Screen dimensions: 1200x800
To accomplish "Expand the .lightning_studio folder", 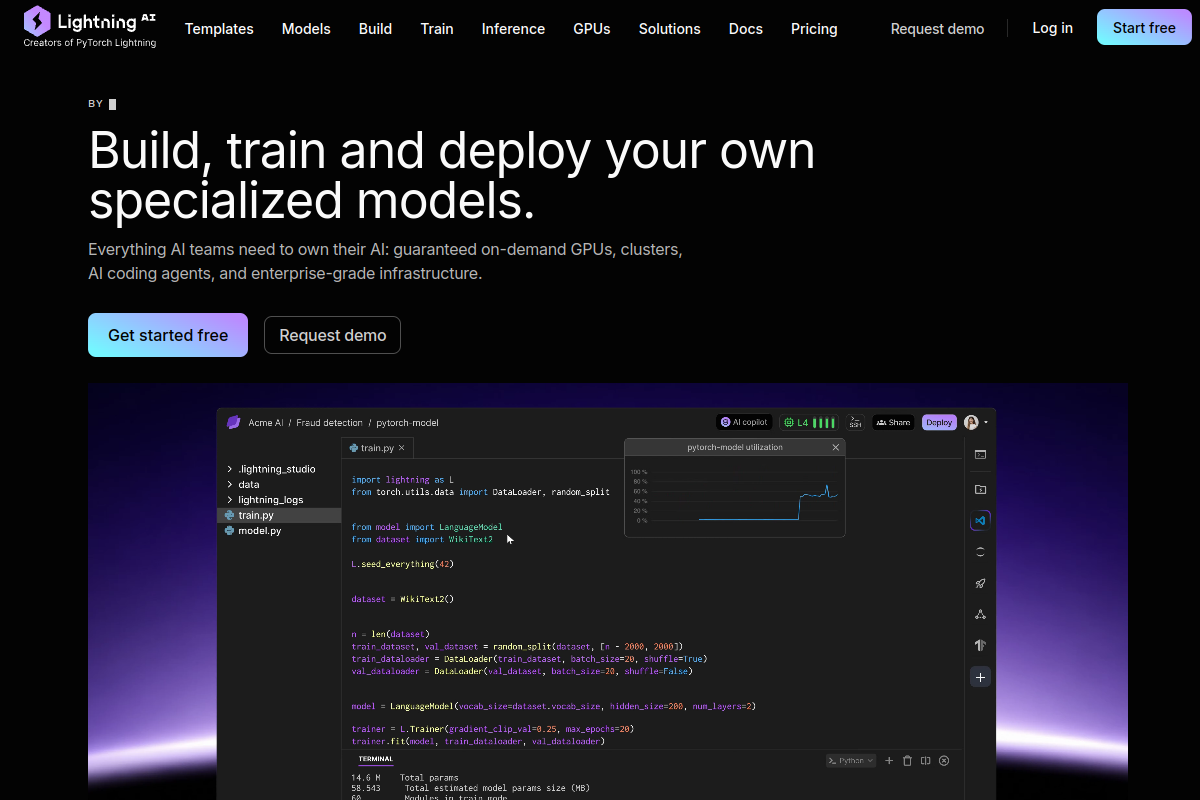I will click(271, 469).
